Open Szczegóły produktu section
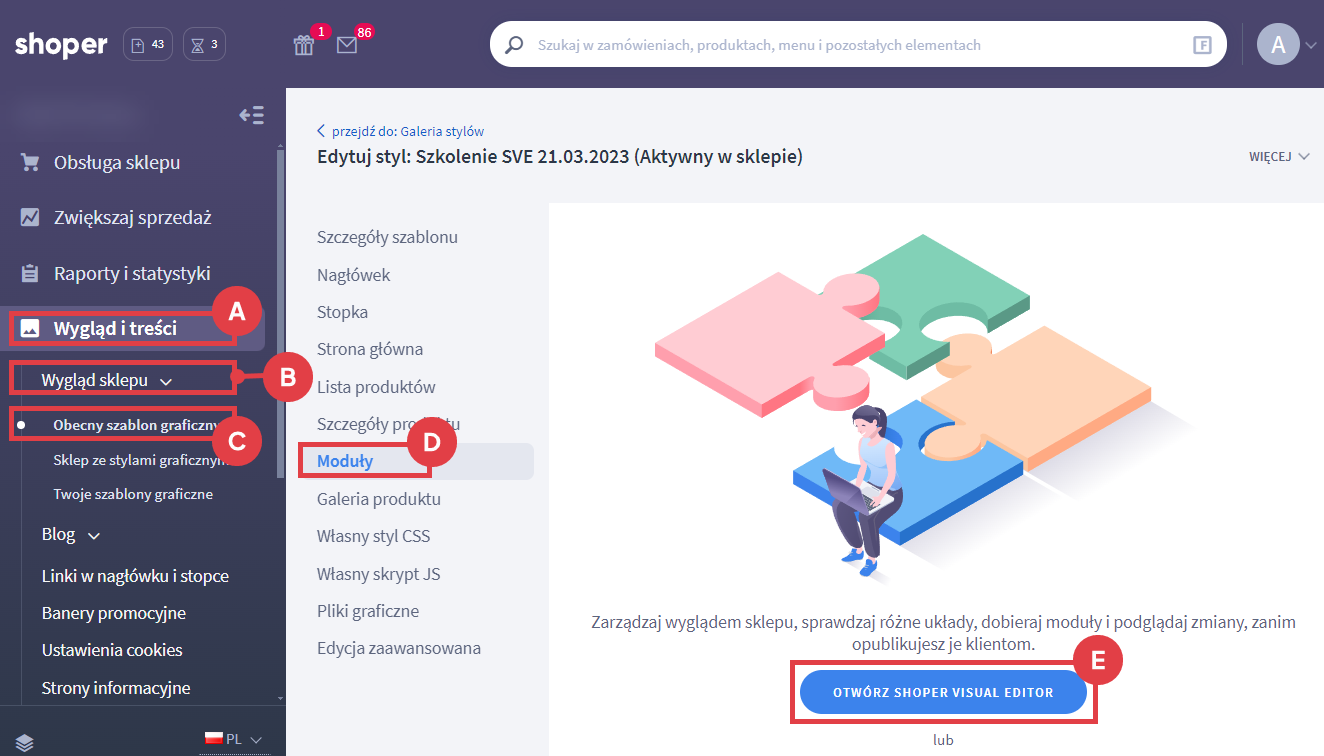 [388, 424]
